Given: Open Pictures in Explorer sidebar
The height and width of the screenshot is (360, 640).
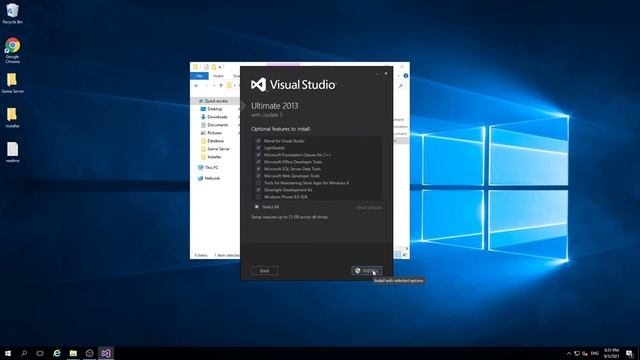Looking at the screenshot, I should (x=214, y=133).
